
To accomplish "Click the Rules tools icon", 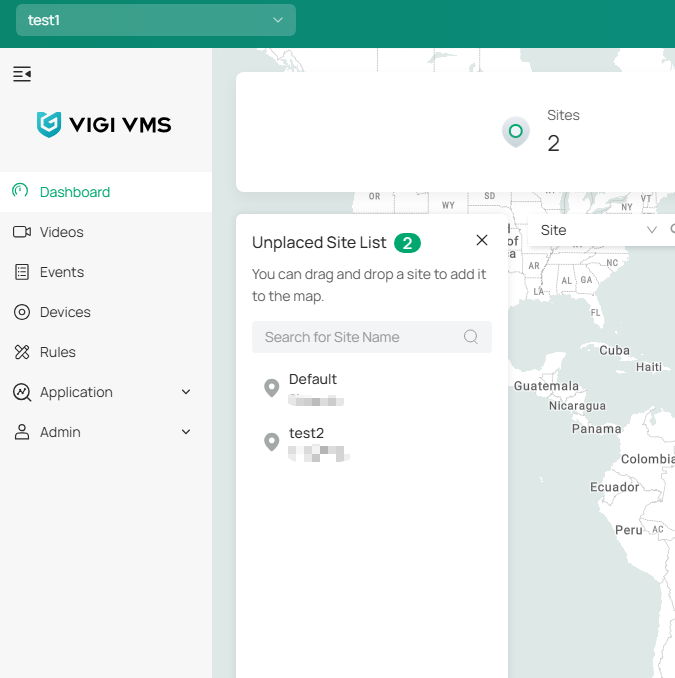I will point(22,352).
